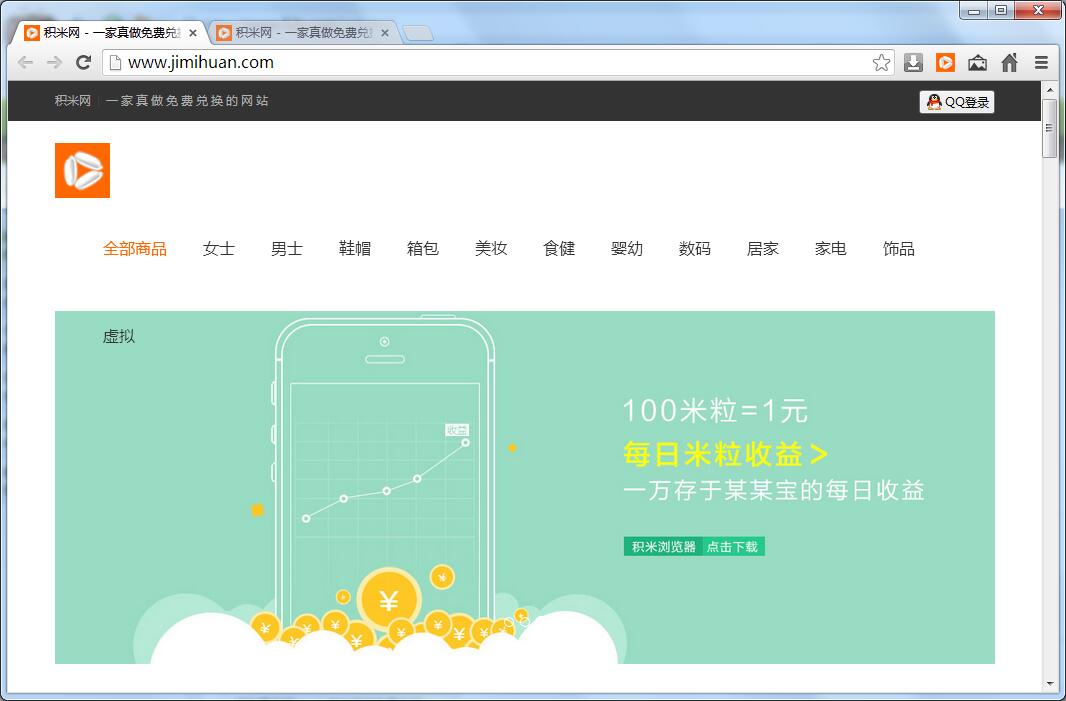Open the 数码 category in the navigation
1066x701 pixels.
coord(694,249)
